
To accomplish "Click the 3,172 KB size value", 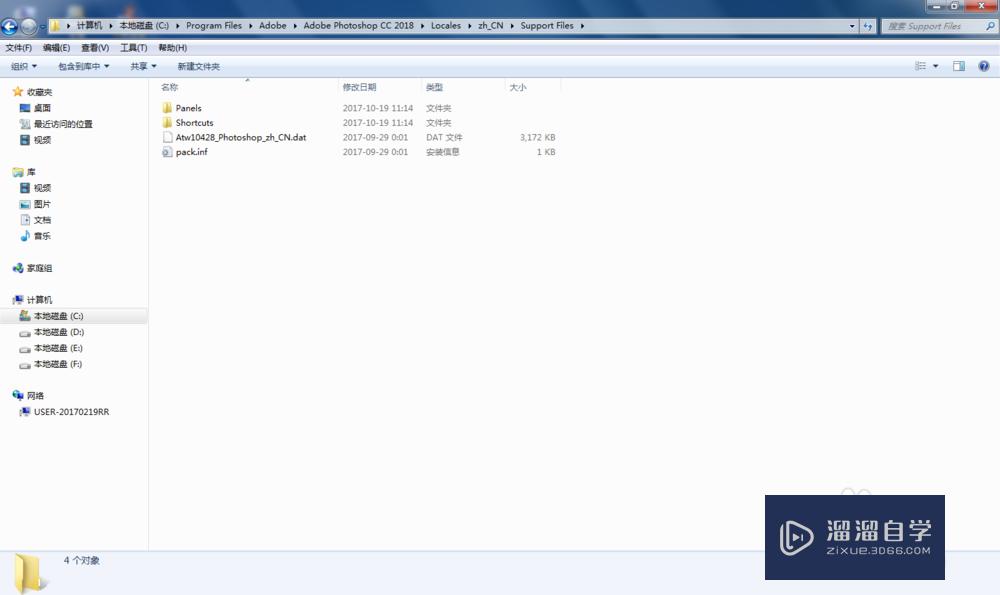I will click(538, 137).
